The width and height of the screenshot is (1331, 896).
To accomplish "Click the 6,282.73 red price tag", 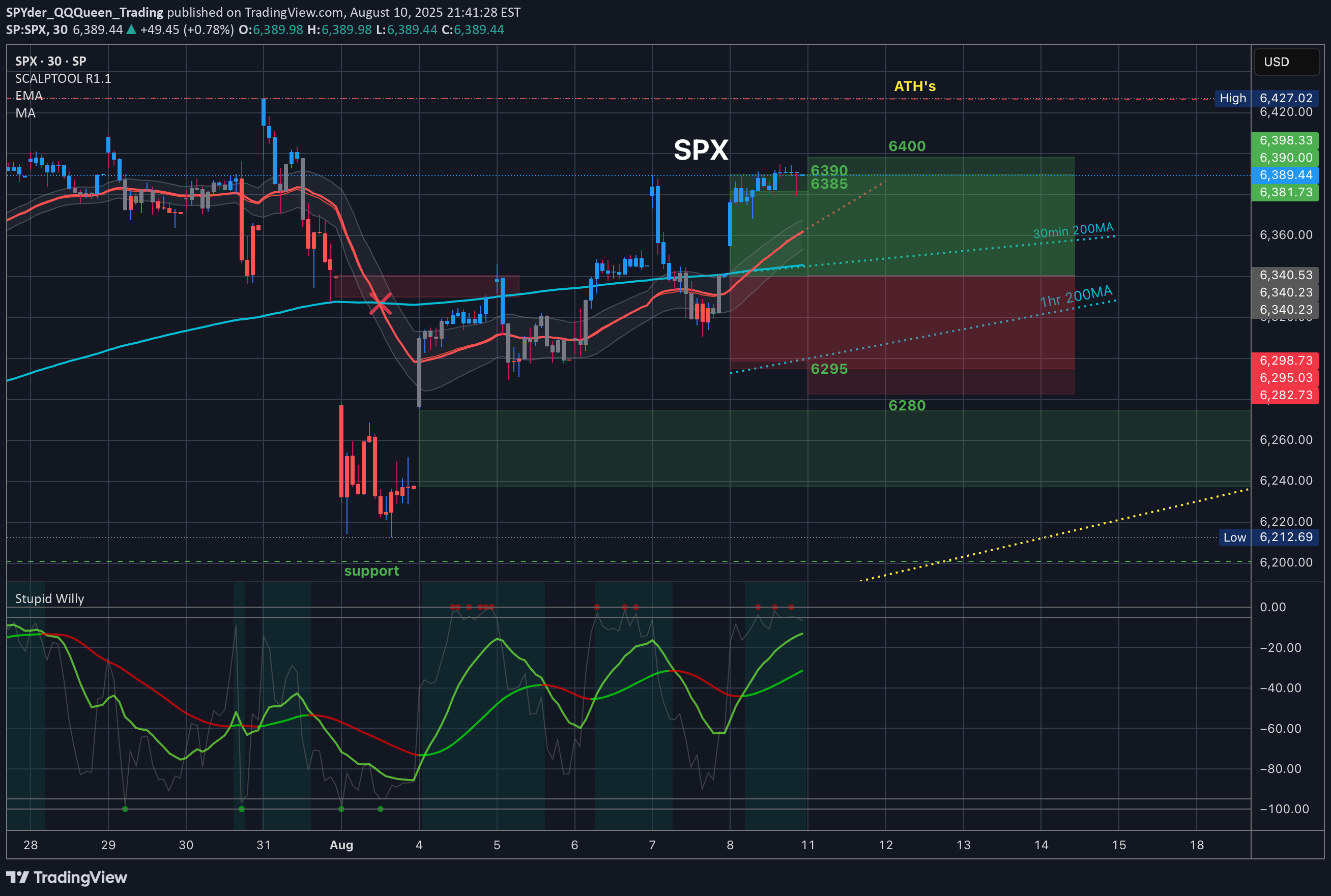I will click(1285, 396).
